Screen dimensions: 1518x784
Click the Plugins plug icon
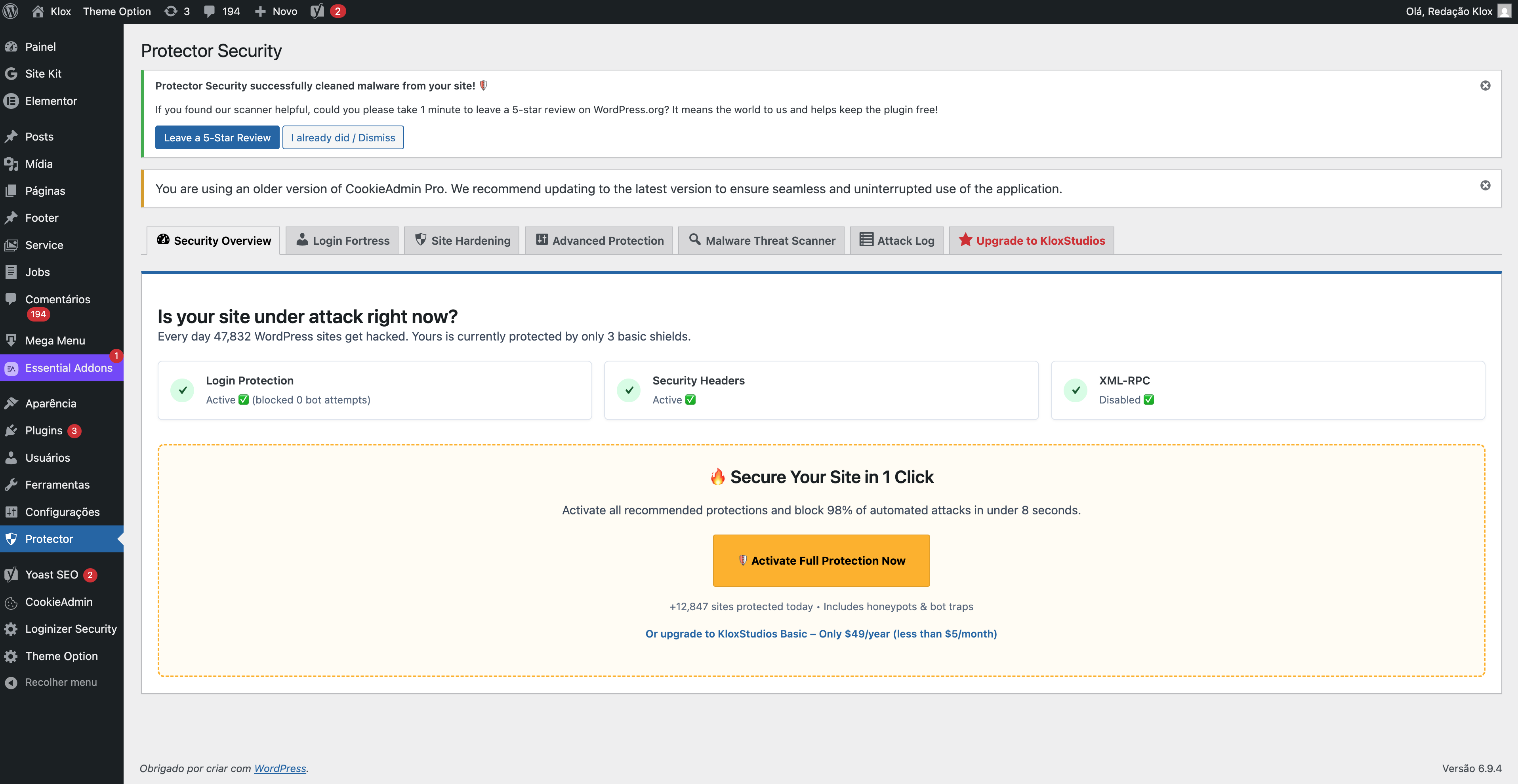pyautogui.click(x=11, y=430)
